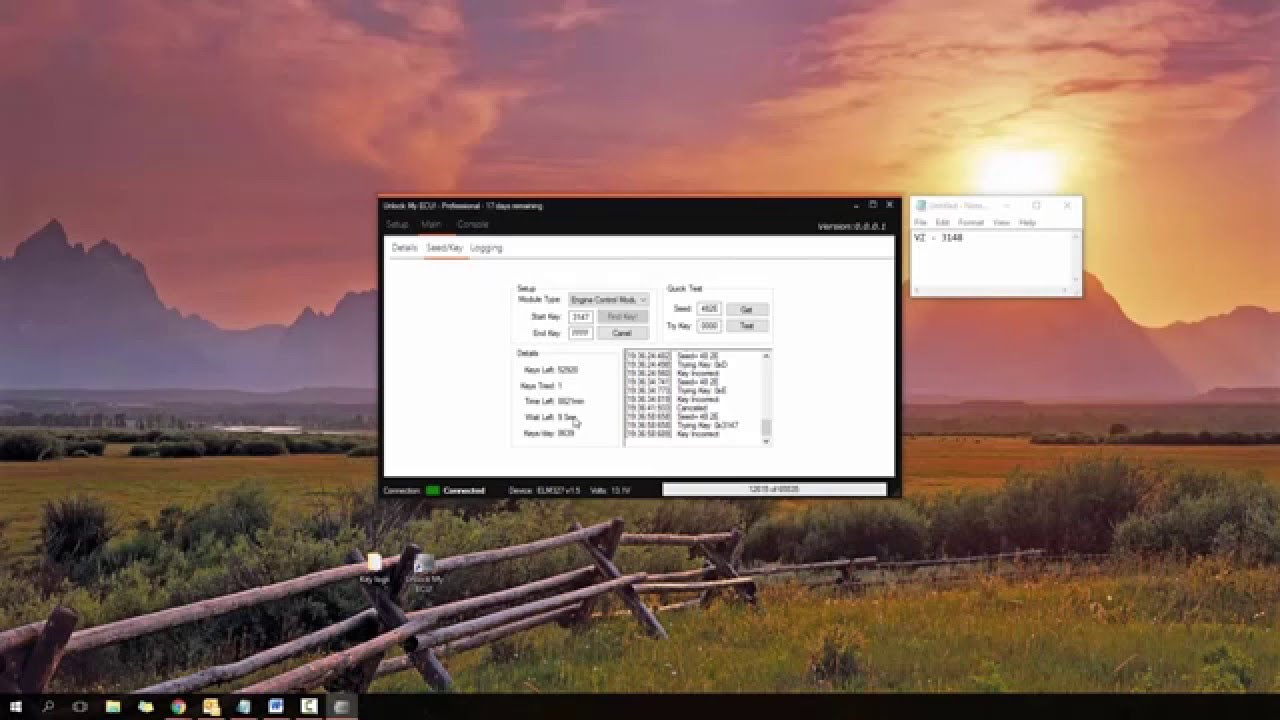Open the Key logs desktop file
1280x720 pixels.
(x=375, y=568)
